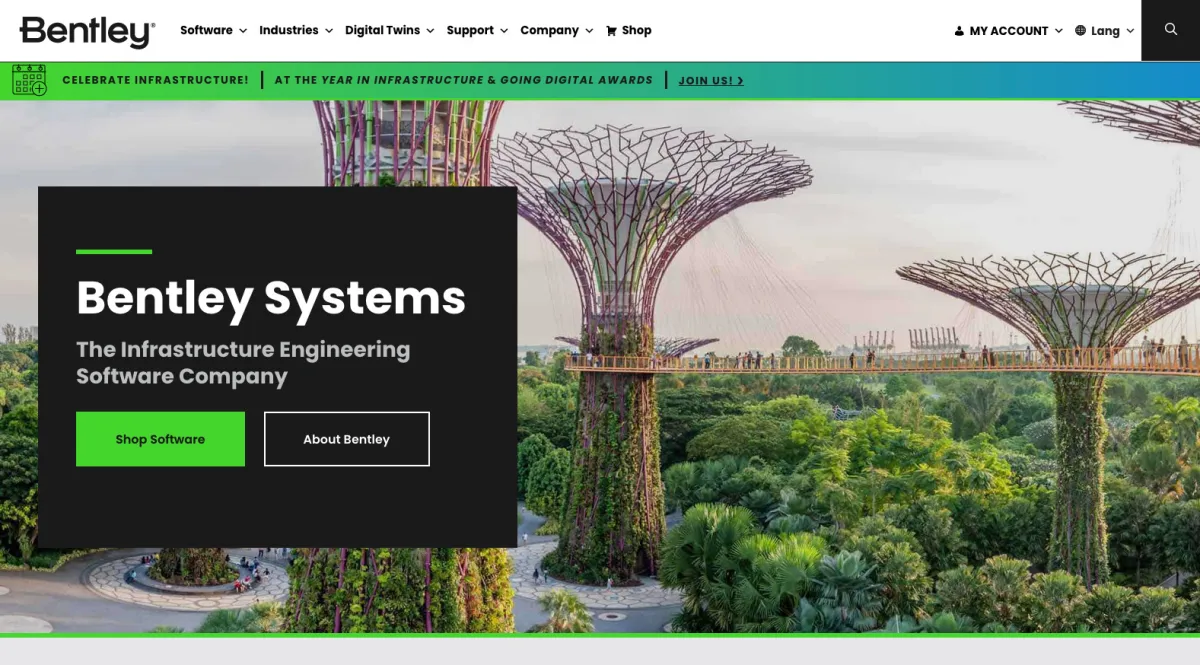Click the person icon beside MY ACCOUNT

click(959, 31)
